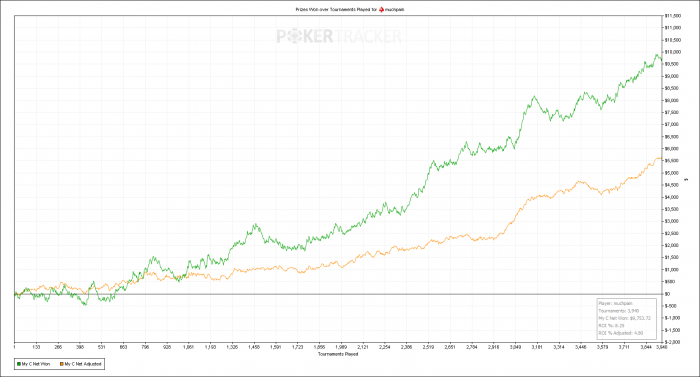Click the ROI %: 8.29 stat line
This screenshot has width=700, height=377.
click(612, 326)
